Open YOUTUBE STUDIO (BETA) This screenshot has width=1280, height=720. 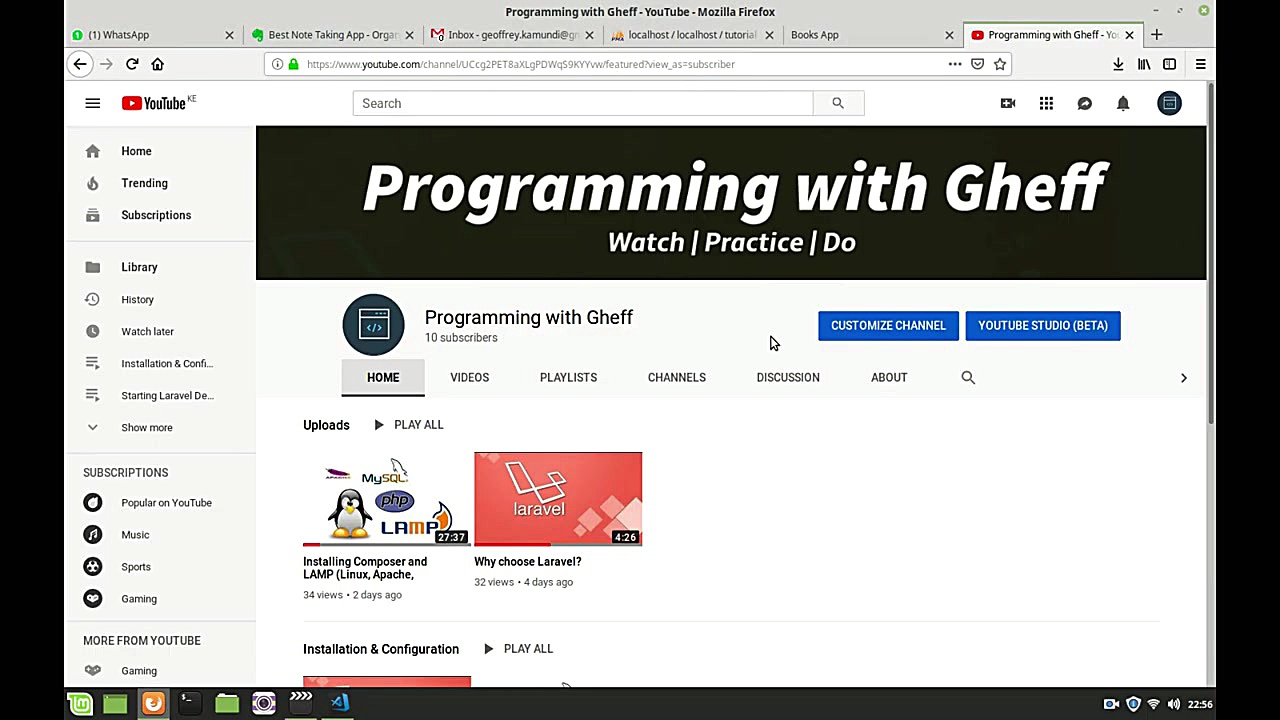pos(1043,325)
